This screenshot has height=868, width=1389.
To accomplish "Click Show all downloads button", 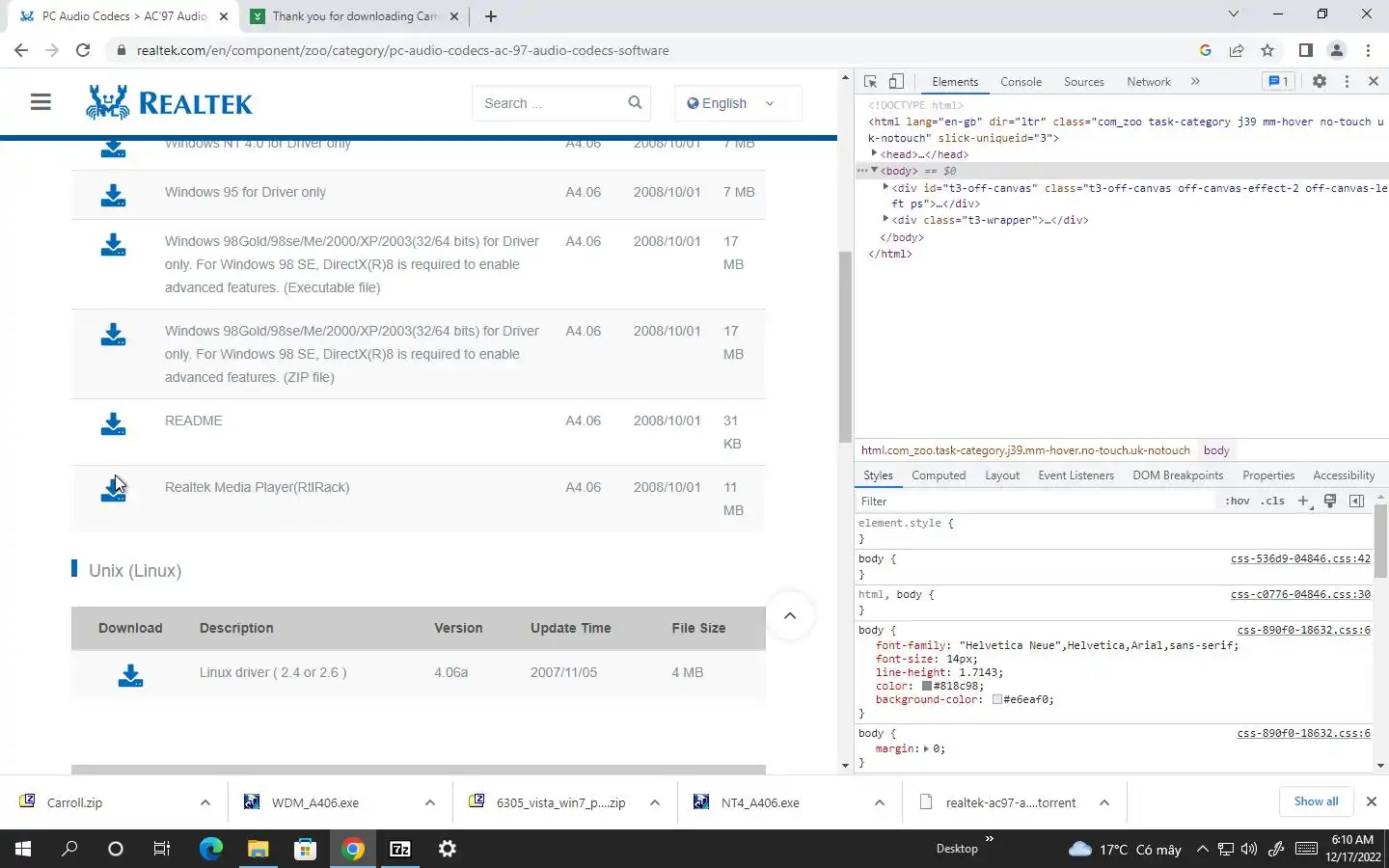I will [1316, 801].
